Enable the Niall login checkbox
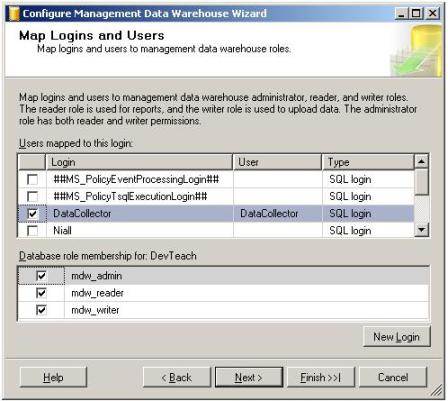Viewport: 448px width, 401px height. coord(32,231)
